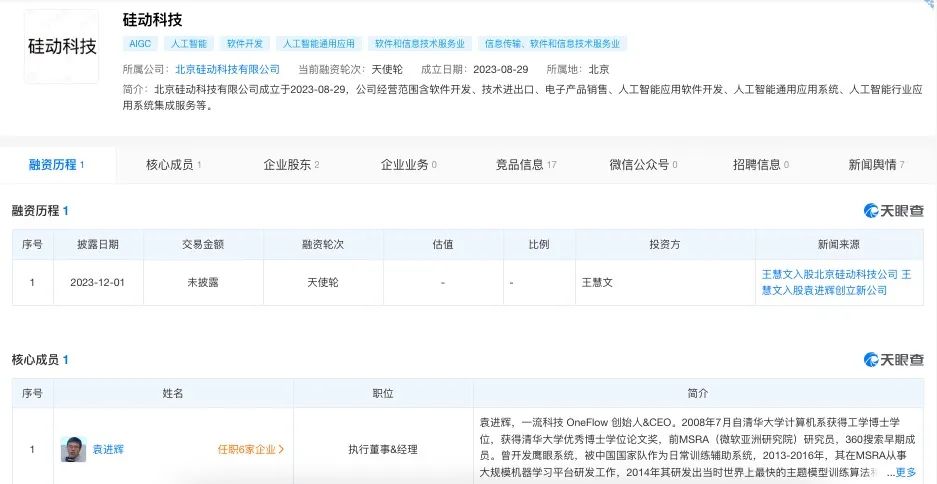This screenshot has height=484, width=937.
Task: Click the 比例 column header
Action: point(539,244)
